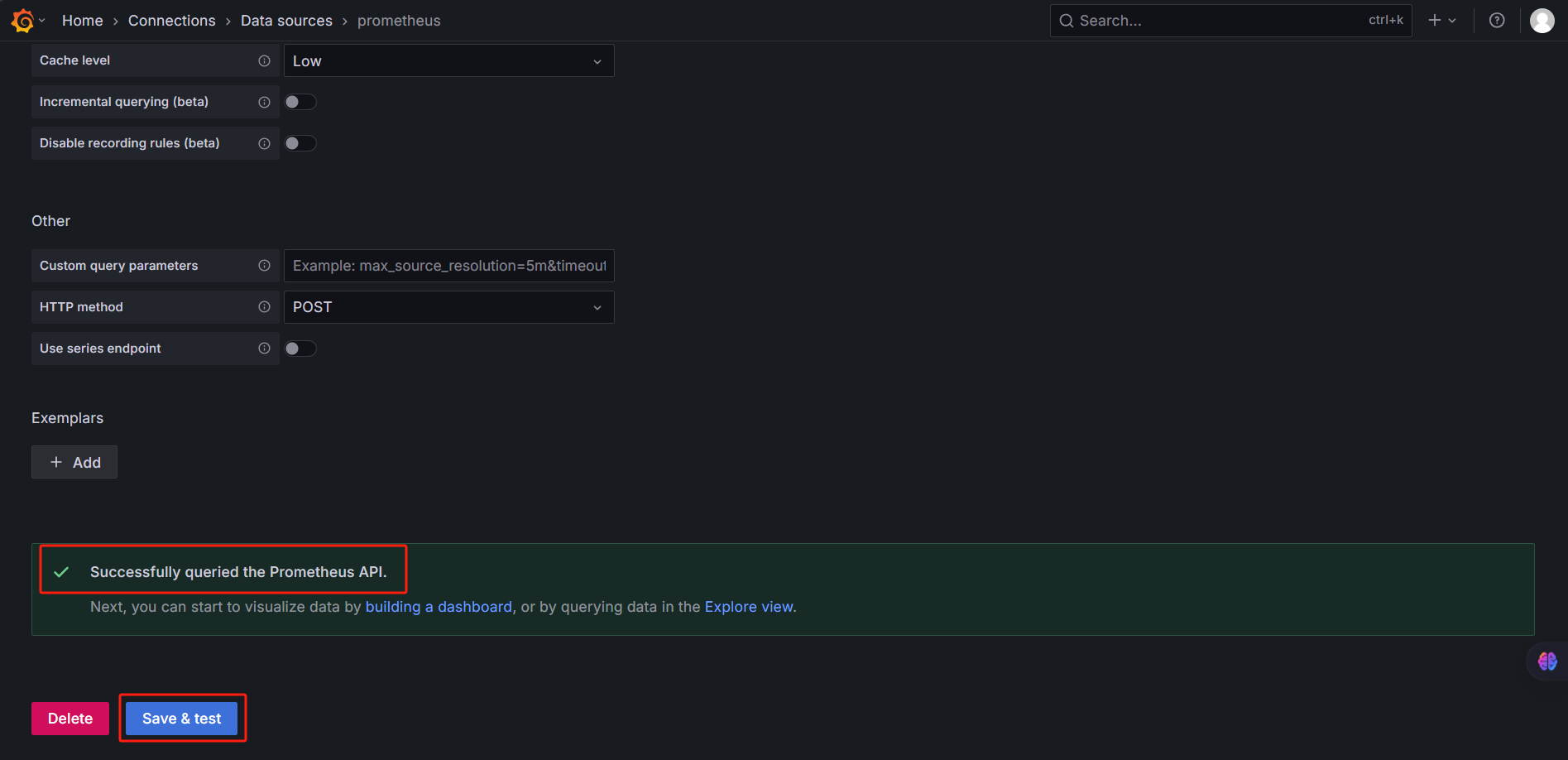Go to Data sources breadcrumb

click(x=286, y=21)
